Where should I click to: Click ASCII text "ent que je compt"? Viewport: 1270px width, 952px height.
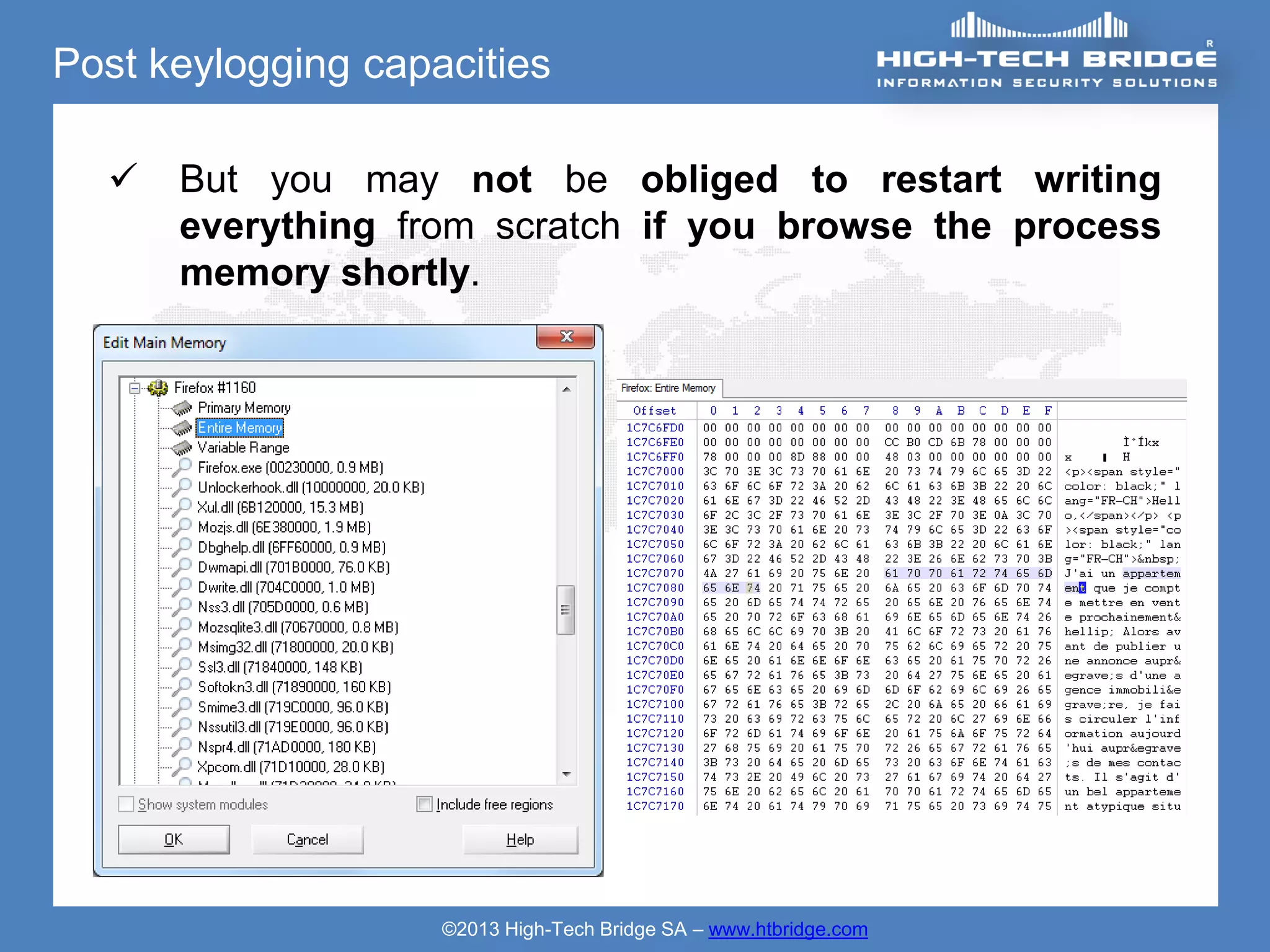pyautogui.click(x=1122, y=588)
